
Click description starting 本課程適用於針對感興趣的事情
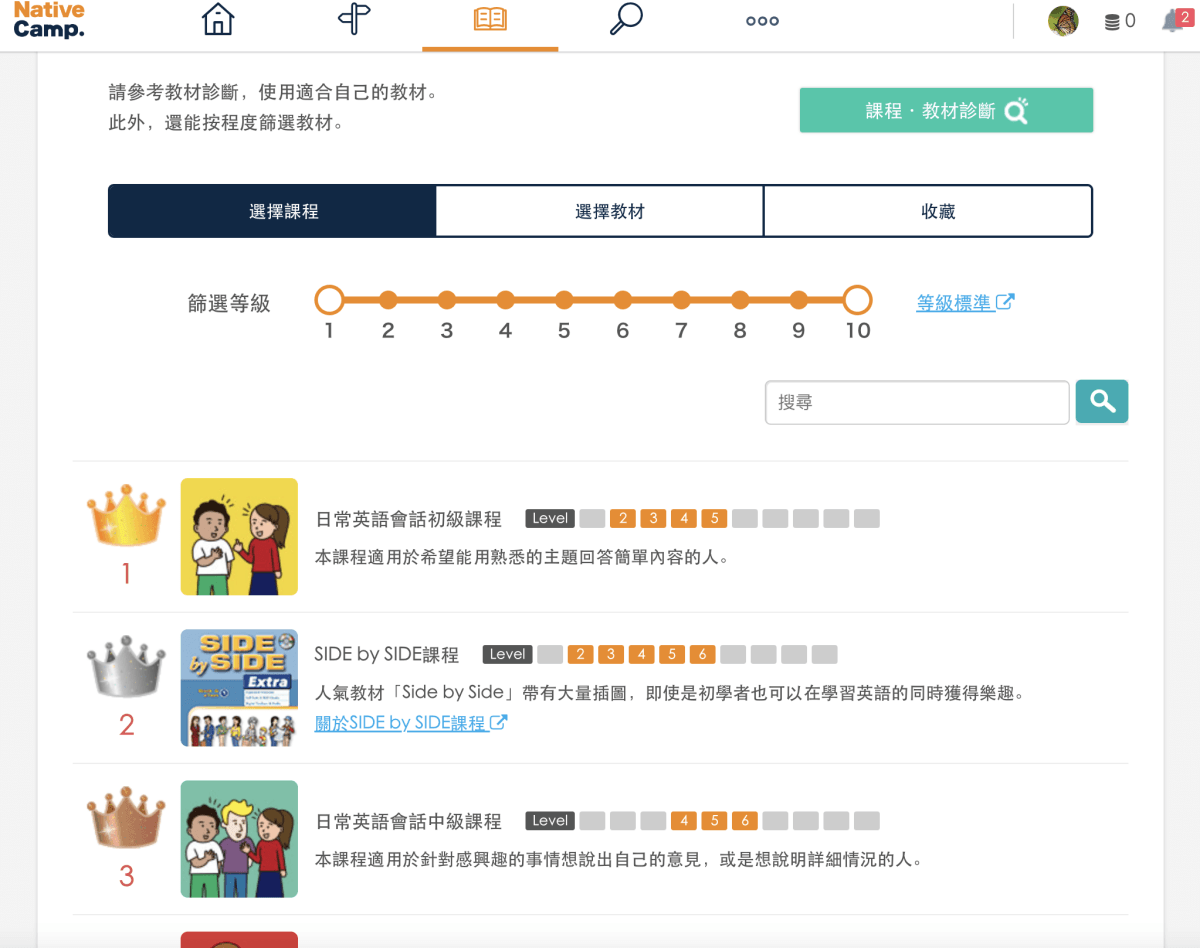[x=618, y=859]
